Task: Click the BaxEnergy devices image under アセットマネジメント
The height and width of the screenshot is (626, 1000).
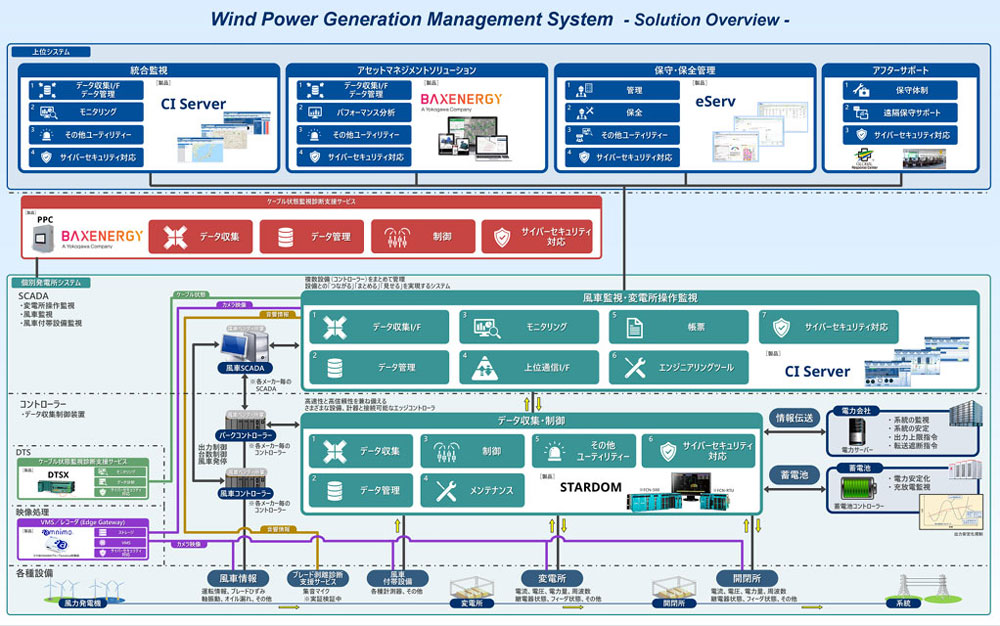Action: (x=475, y=138)
